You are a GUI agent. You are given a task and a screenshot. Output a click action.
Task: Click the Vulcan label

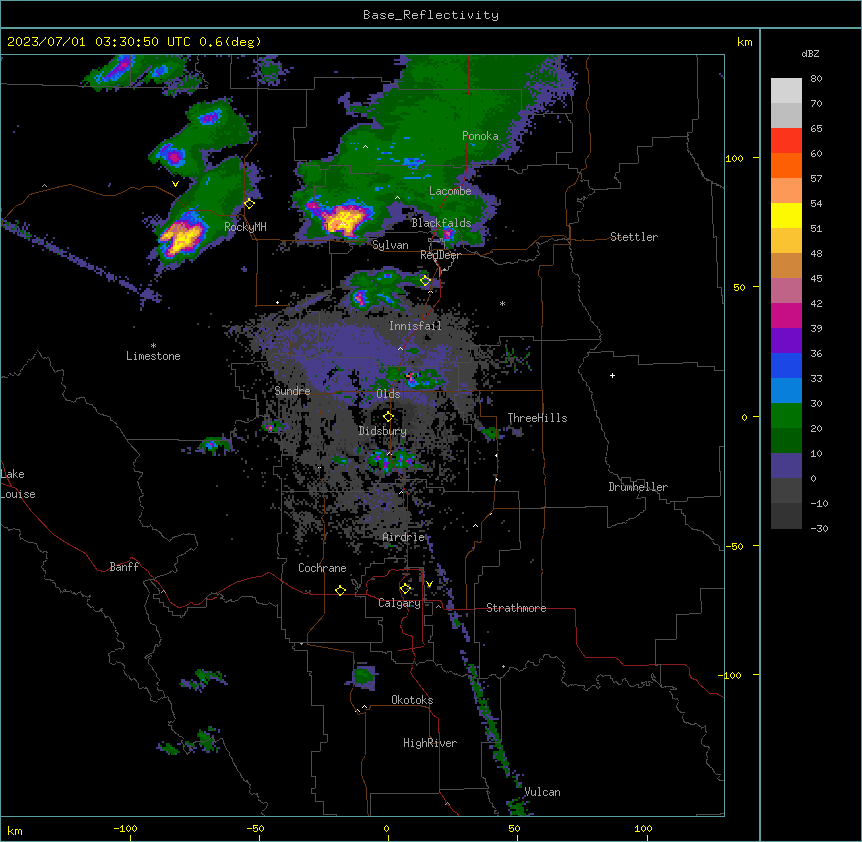[x=543, y=792]
